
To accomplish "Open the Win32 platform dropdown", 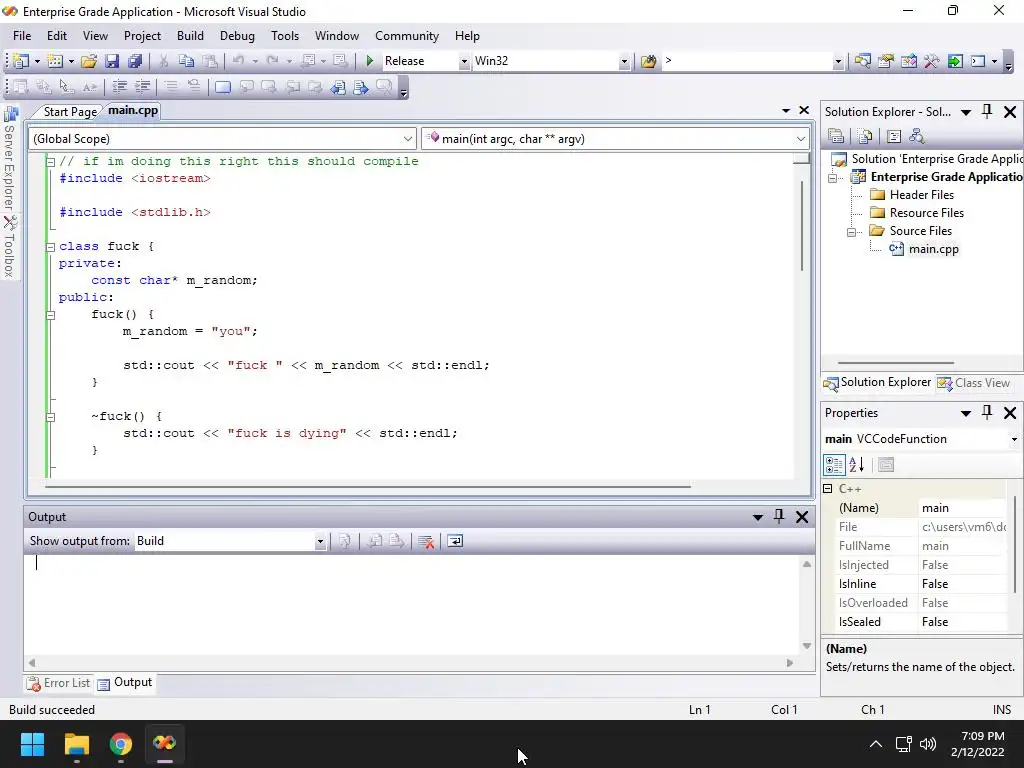I will click(624, 61).
